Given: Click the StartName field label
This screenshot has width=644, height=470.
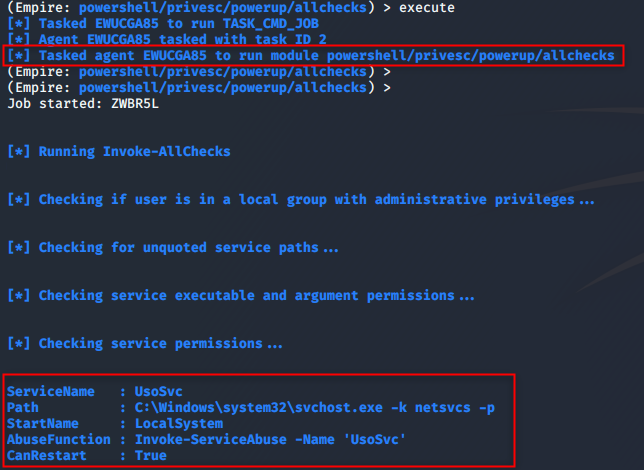Looking at the screenshot, I should [42, 424].
